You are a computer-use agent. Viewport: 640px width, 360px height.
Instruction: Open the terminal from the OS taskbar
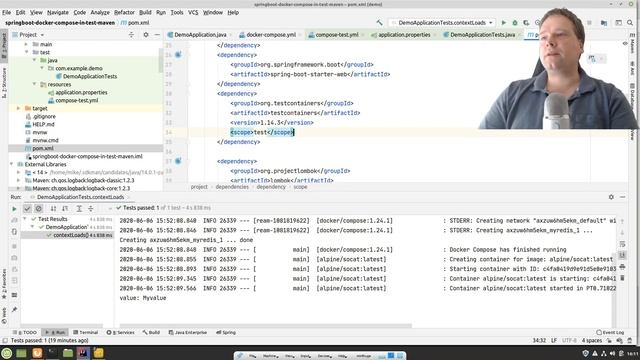coord(52,353)
